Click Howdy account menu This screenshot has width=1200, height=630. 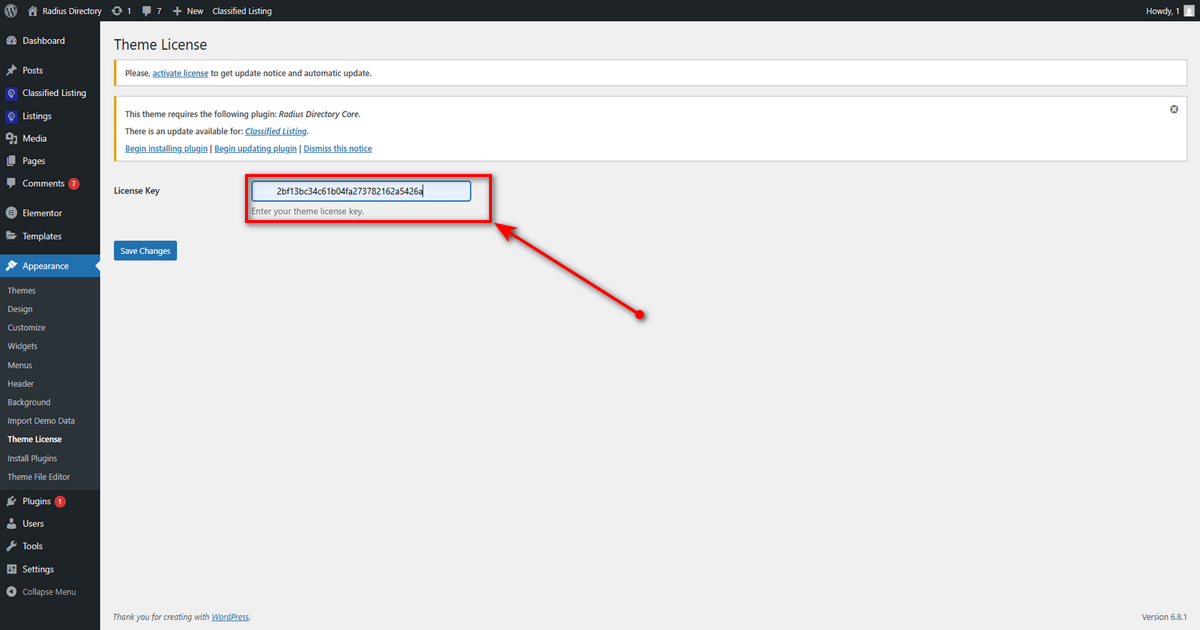point(1170,11)
